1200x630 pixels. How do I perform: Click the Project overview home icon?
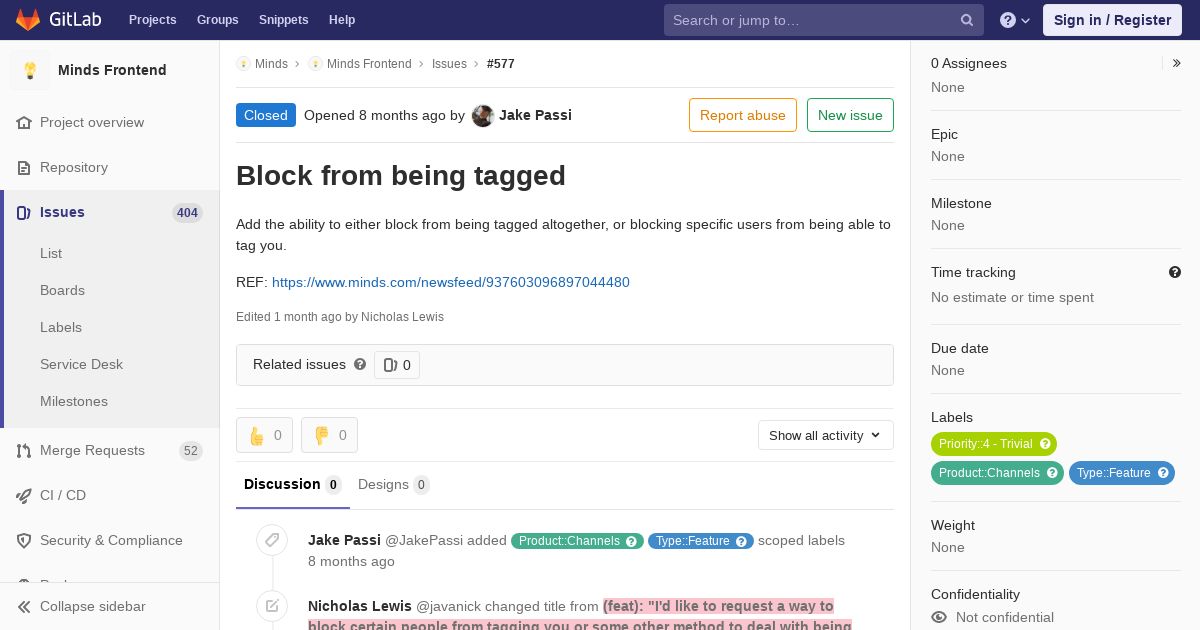[24, 123]
